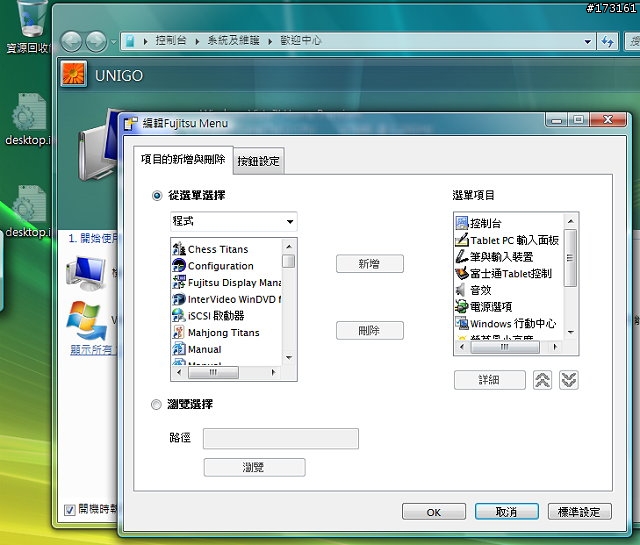Click the Windows logo icon in Welcome Center
640x545 pixels.
click(87, 321)
